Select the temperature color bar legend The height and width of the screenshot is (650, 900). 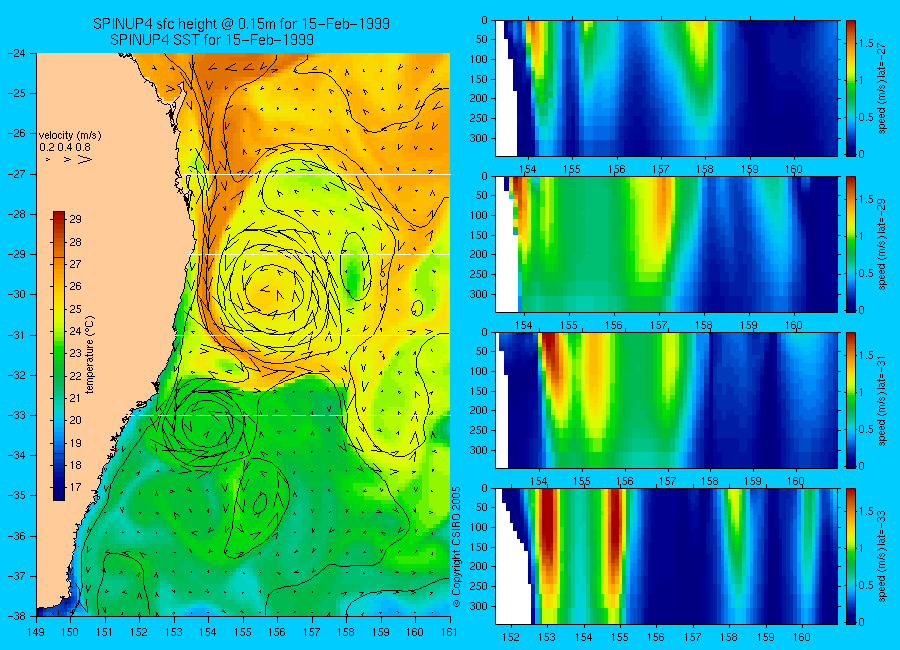[59, 356]
